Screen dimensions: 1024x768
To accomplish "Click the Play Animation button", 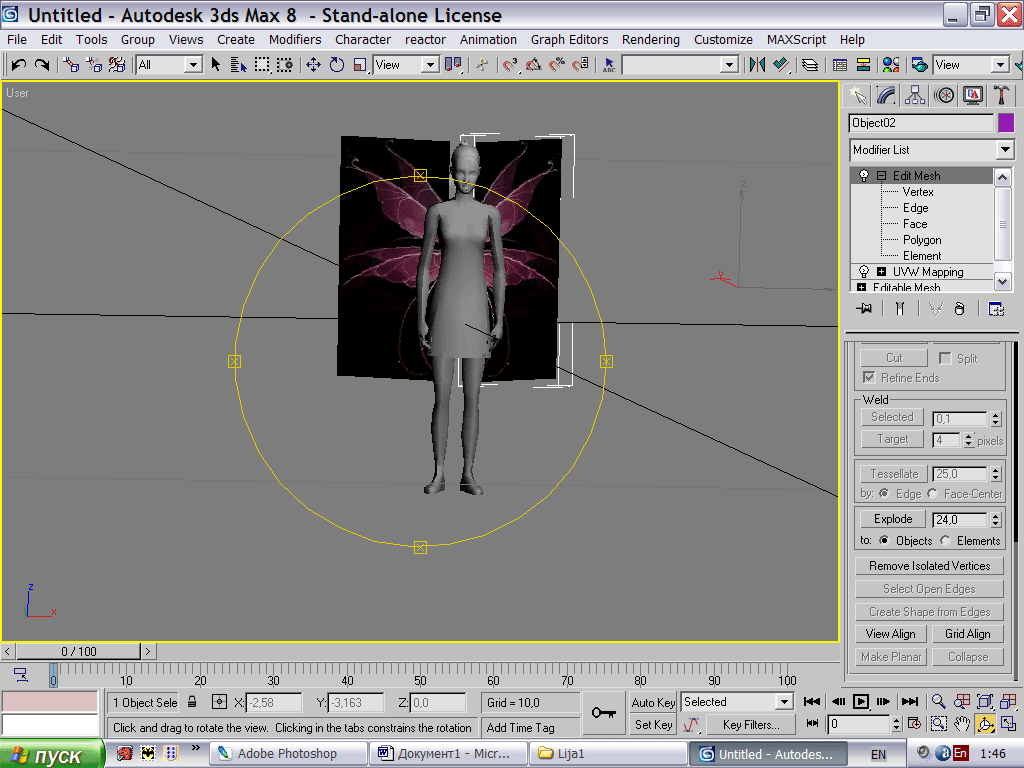I will click(x=861, y=702).
